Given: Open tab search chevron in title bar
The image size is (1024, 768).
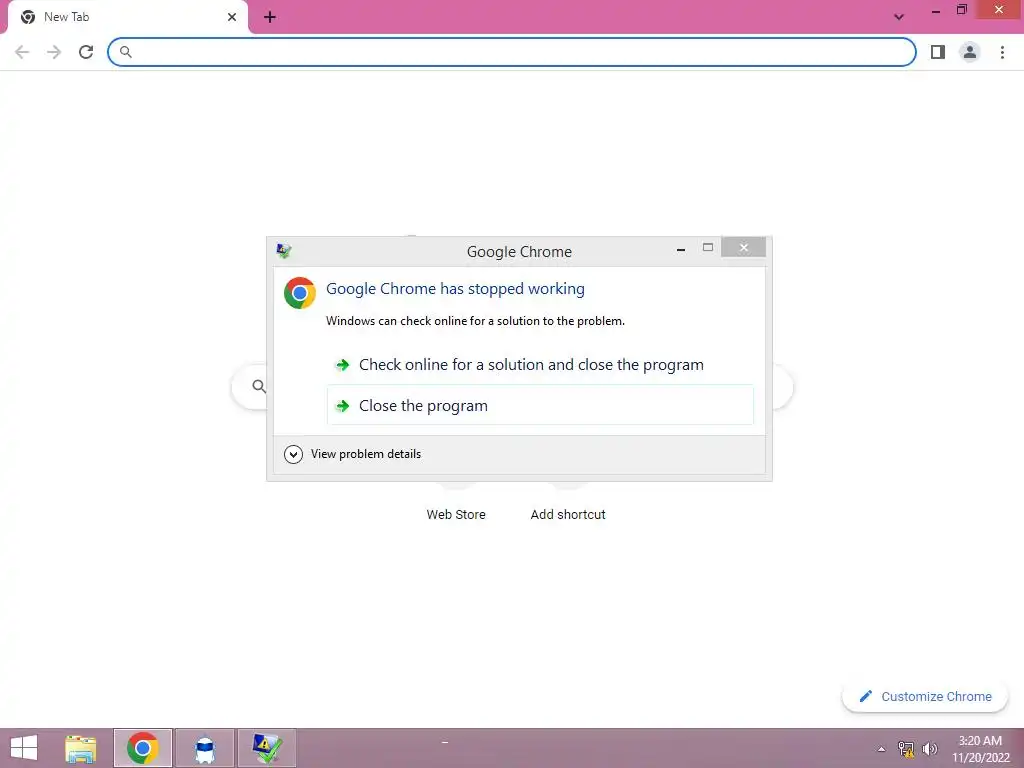Looking at the screenshot, I should [899, 17].
